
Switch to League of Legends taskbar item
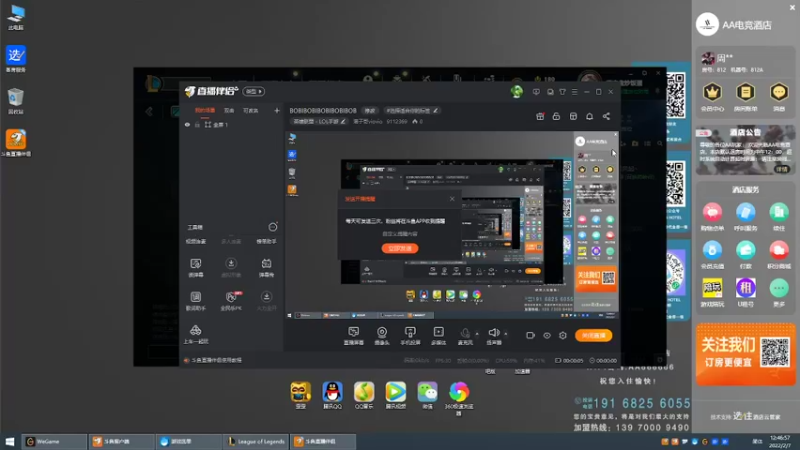pos(256,441)
